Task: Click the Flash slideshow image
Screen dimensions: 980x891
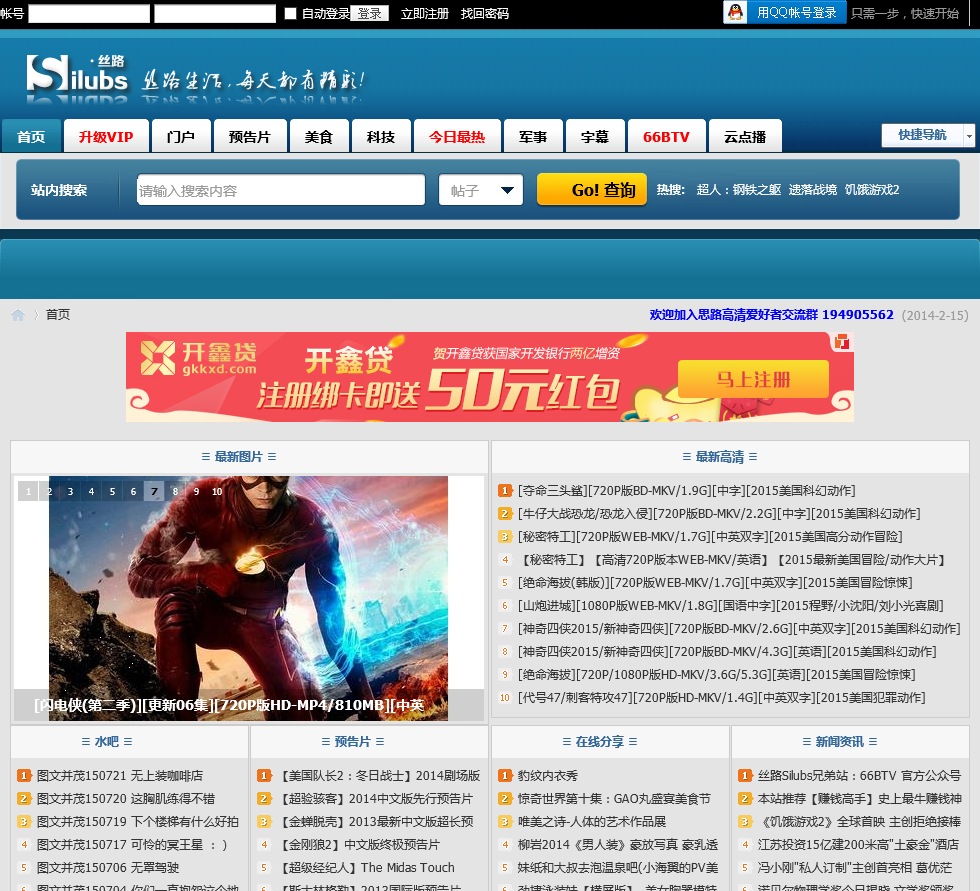Action: click(x=248, y=598)
